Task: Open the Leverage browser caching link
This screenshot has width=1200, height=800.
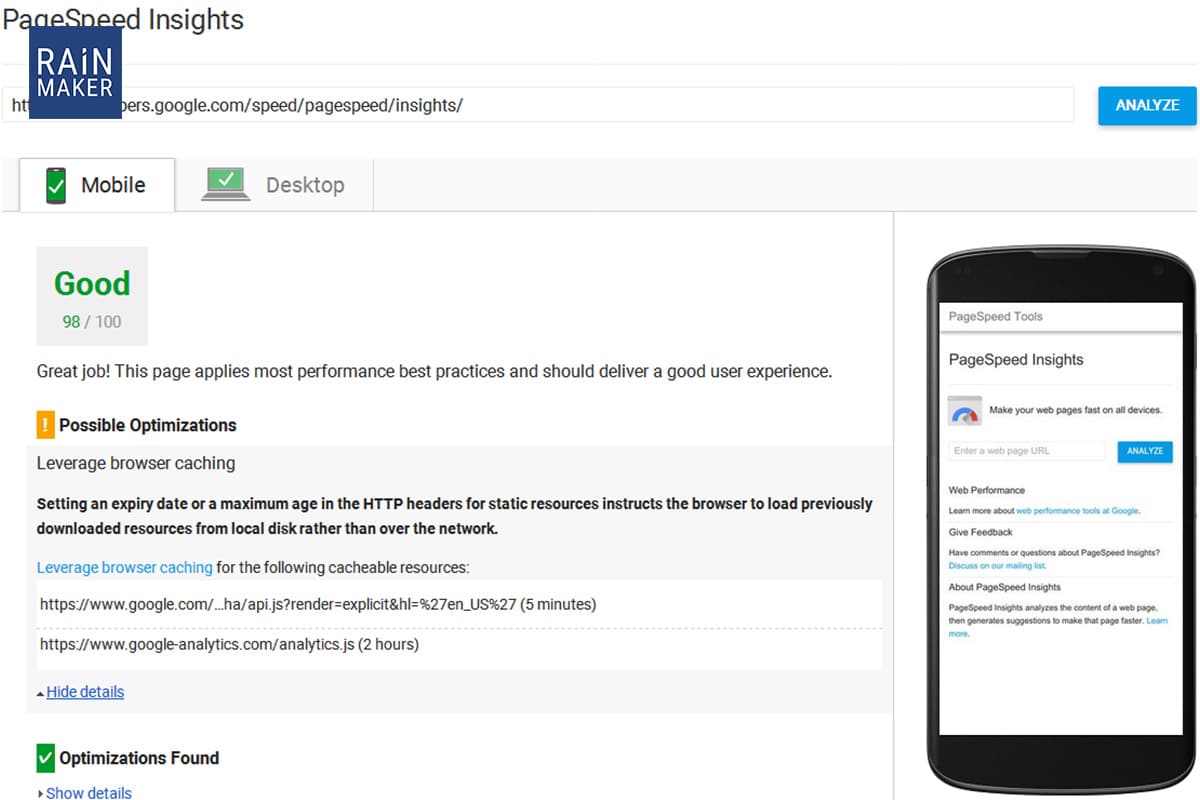Action: (x=124, y=567)
